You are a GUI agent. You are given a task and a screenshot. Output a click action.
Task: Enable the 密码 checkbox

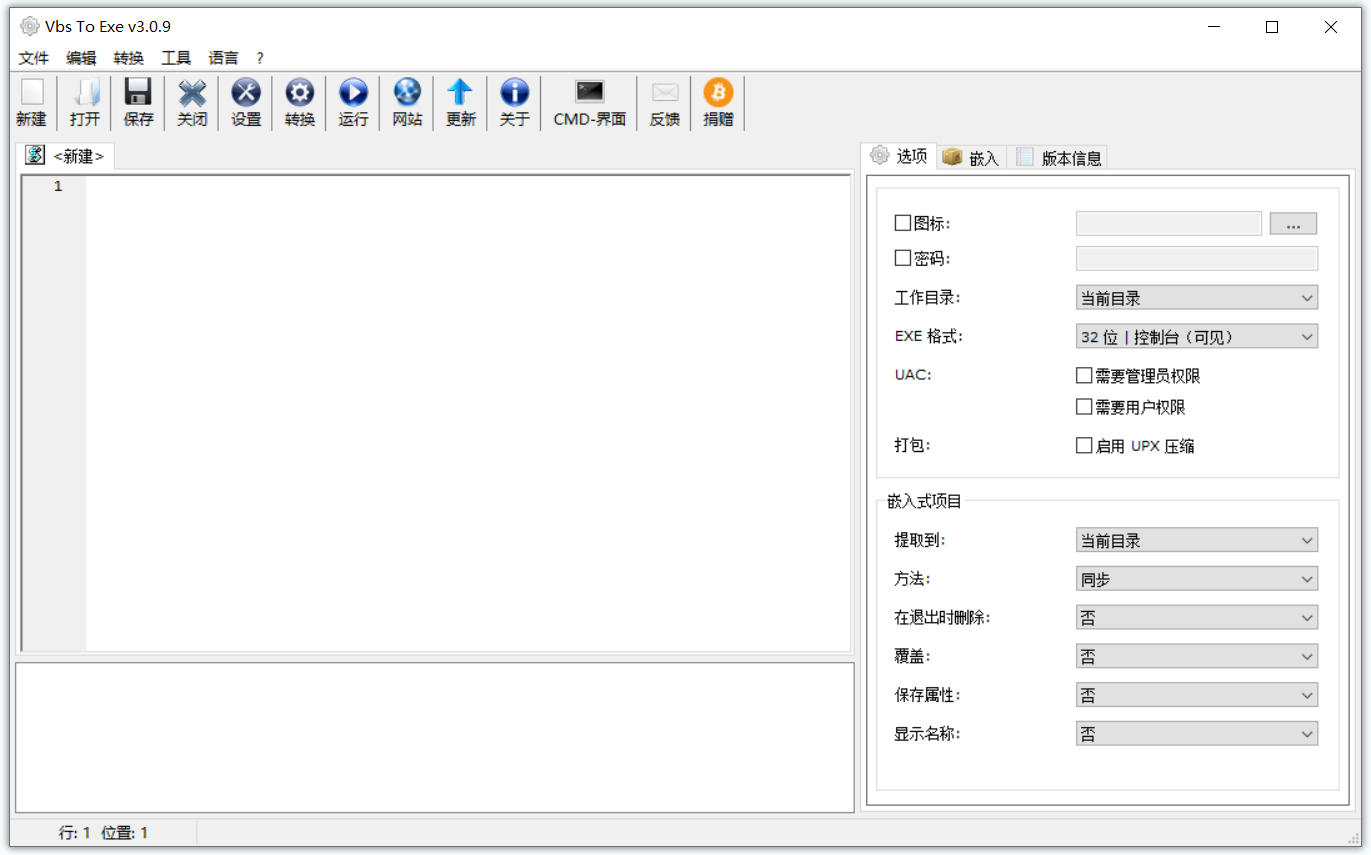(903, 258)
